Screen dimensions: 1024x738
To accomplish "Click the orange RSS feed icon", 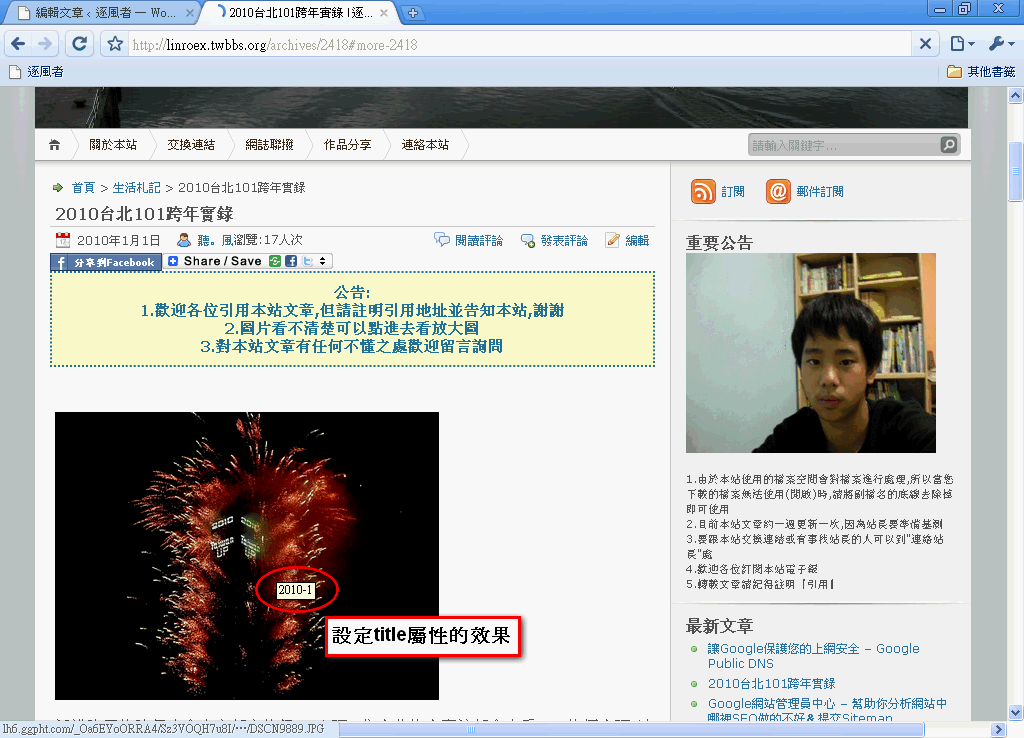I will pos(703,191).
